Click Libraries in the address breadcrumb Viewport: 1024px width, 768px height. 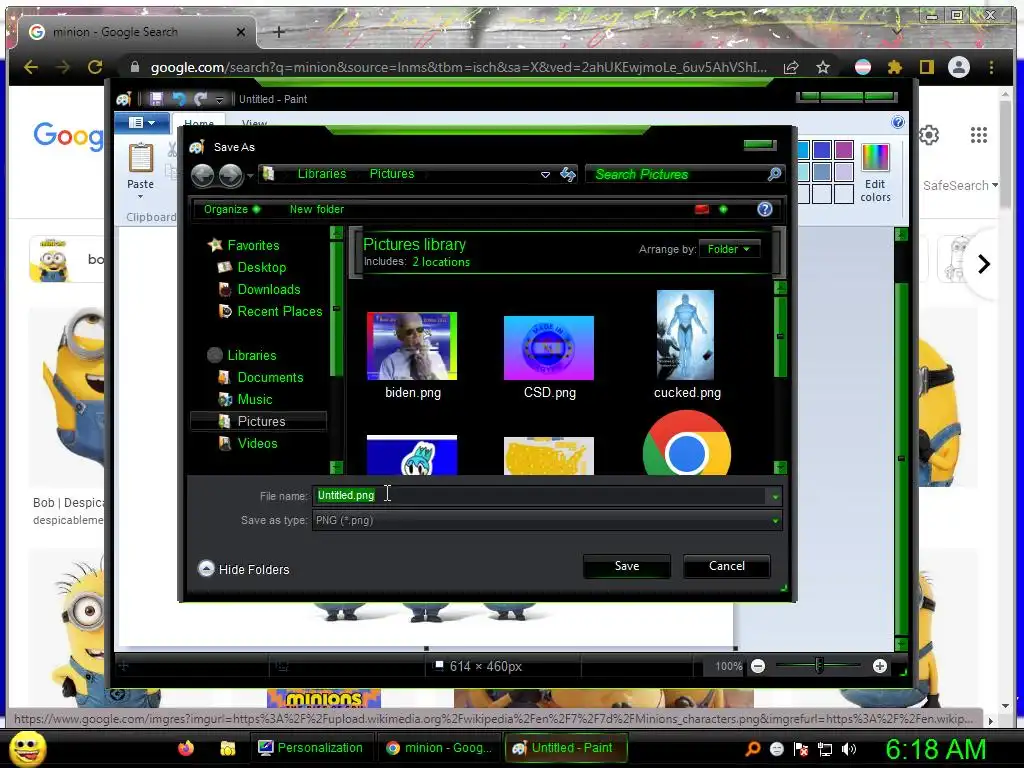(x=322, y=174)
